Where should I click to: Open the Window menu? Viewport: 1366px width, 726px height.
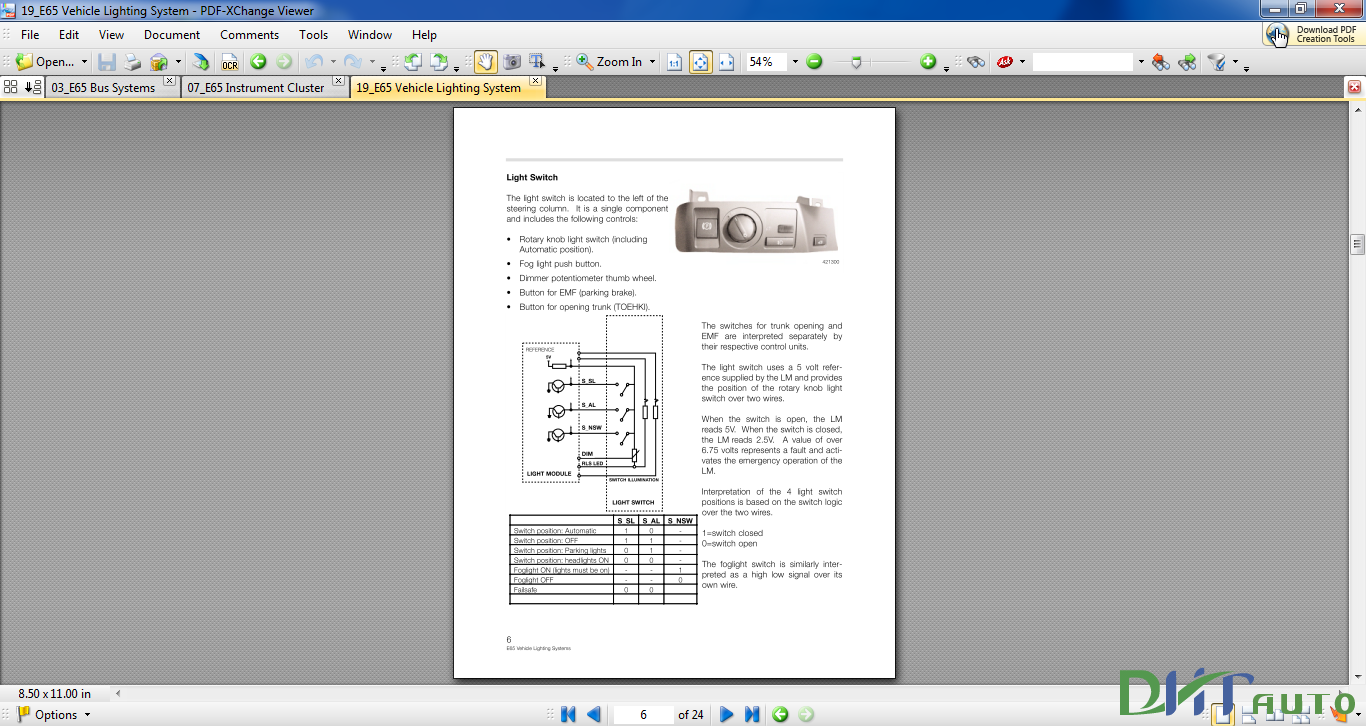pos(370,35)
